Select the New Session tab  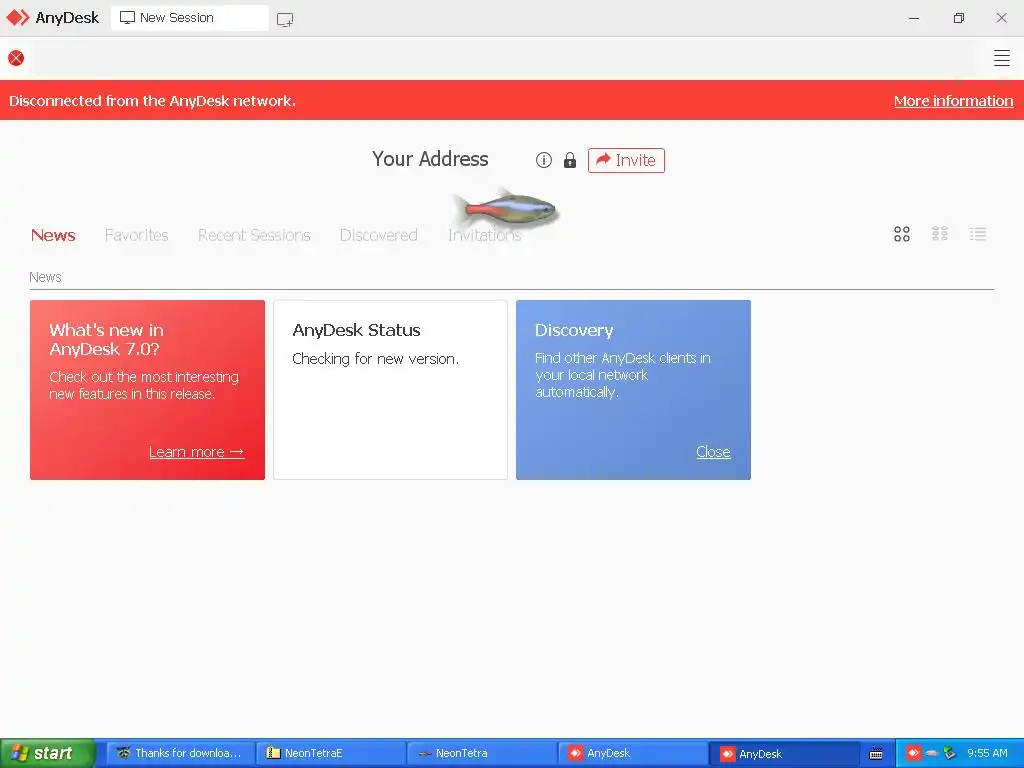189,18
